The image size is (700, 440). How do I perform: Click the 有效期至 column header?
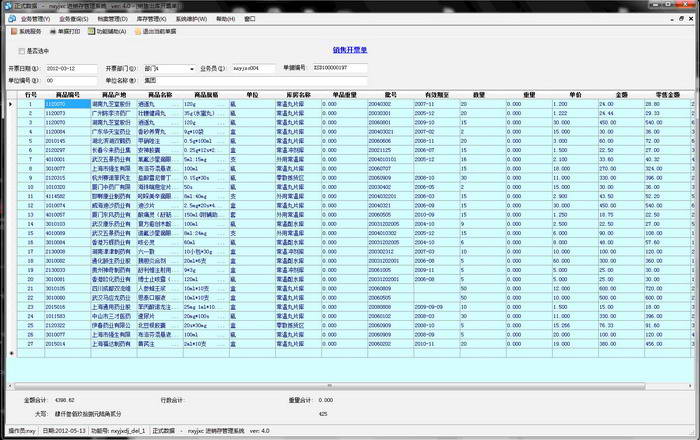tap(437, 95)
